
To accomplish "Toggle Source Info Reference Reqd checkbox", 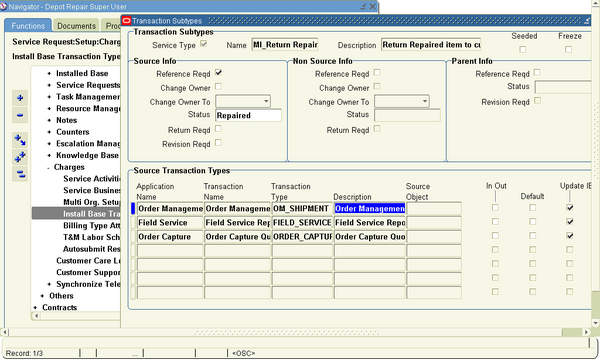I will click(218, 72).
